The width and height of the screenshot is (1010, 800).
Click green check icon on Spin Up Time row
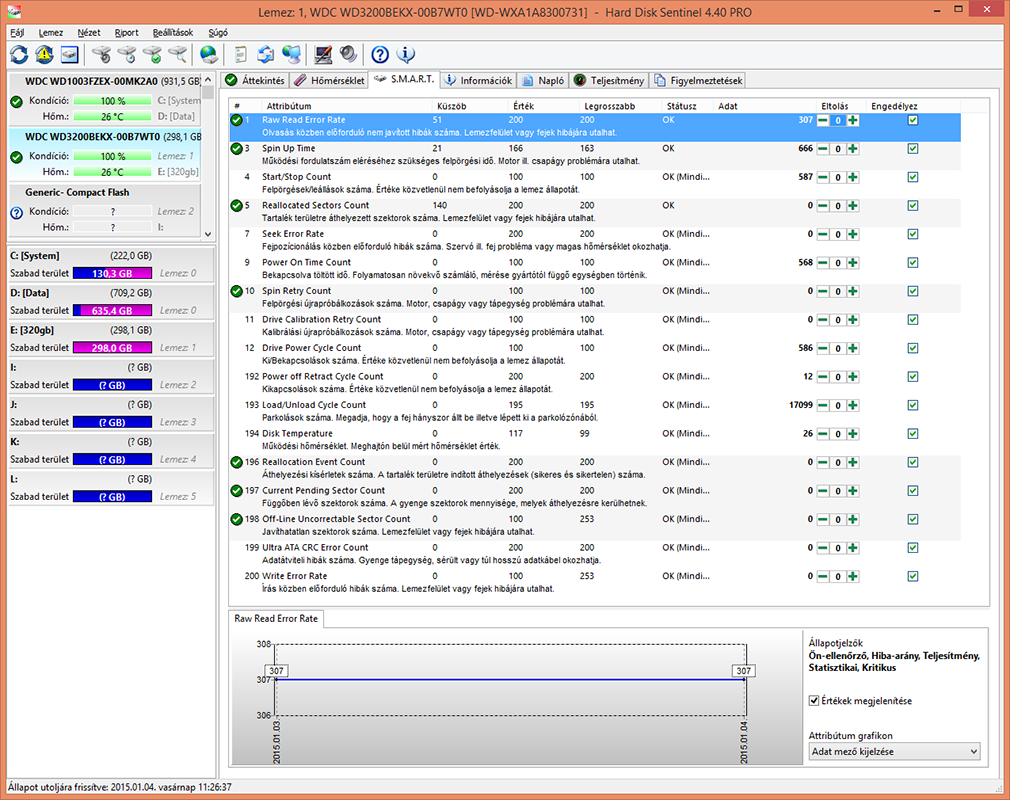point(236,149)
